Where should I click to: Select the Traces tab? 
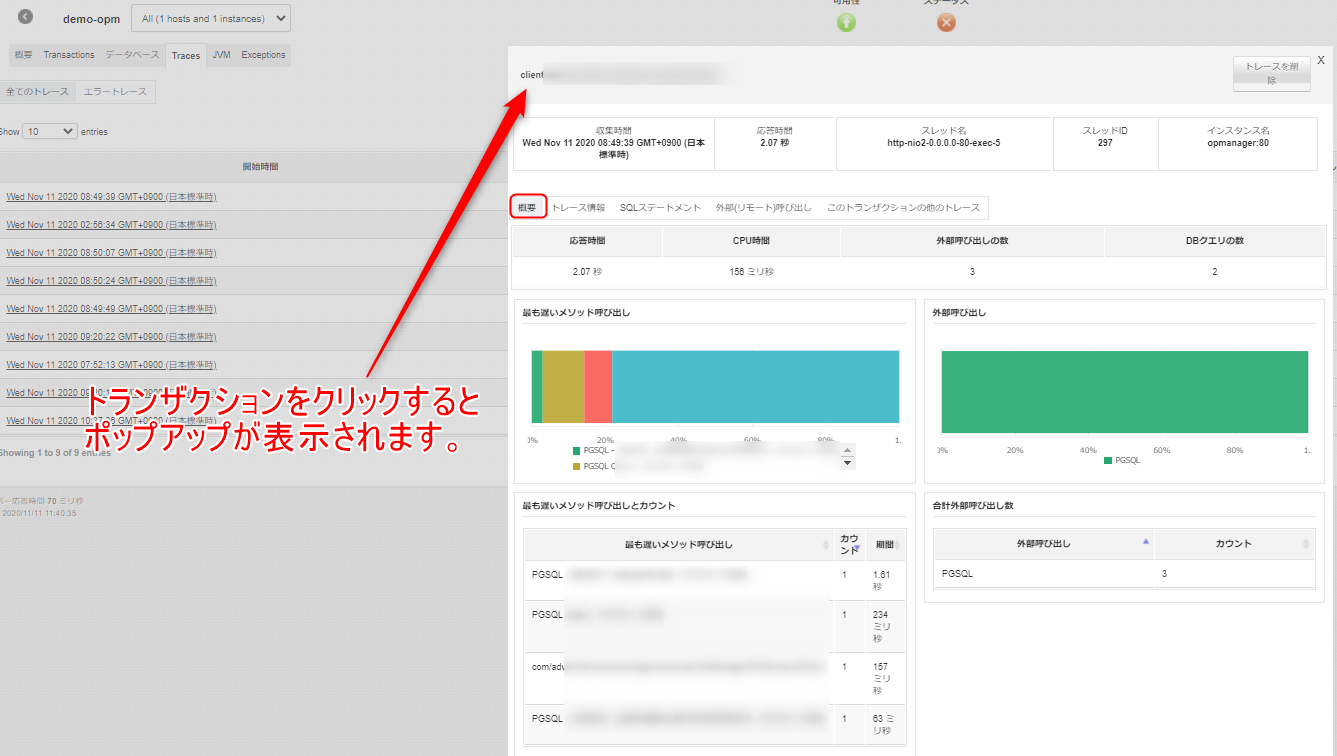(186, 55)
